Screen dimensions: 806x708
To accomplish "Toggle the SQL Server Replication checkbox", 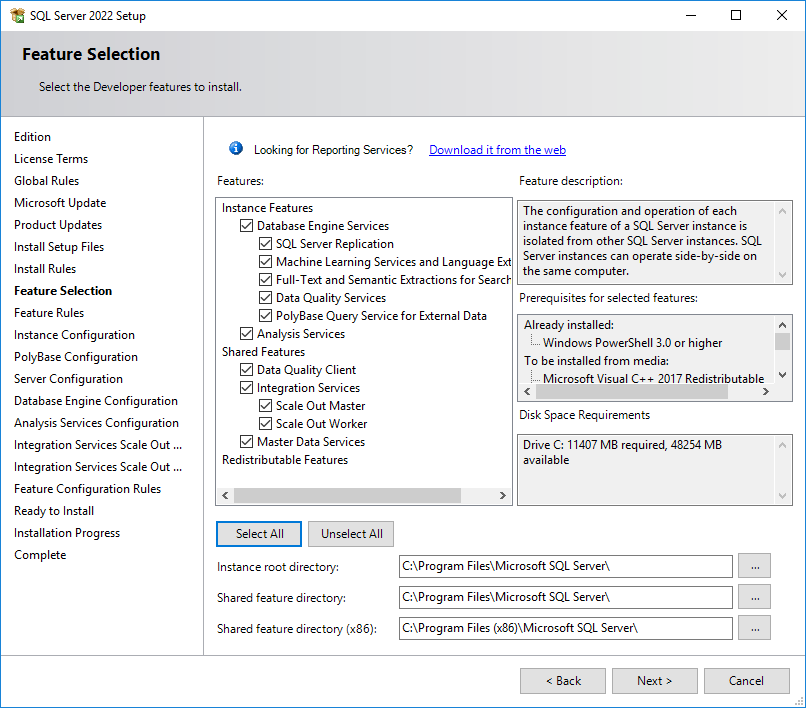I will point(265,244).
